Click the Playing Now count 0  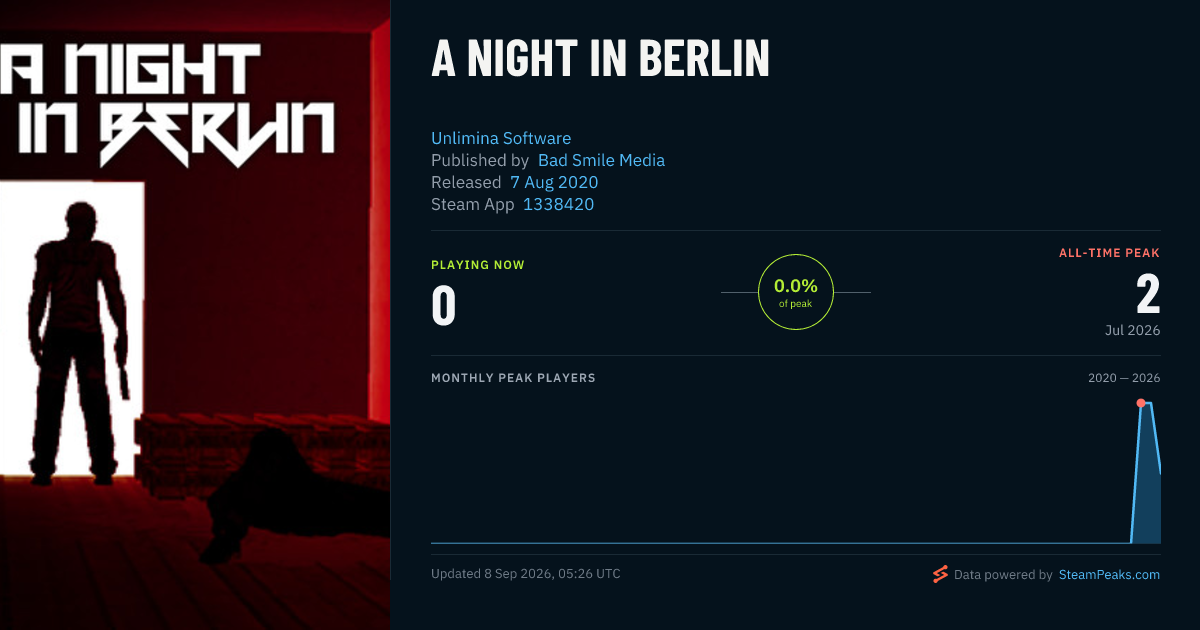(x=443, y=306)
